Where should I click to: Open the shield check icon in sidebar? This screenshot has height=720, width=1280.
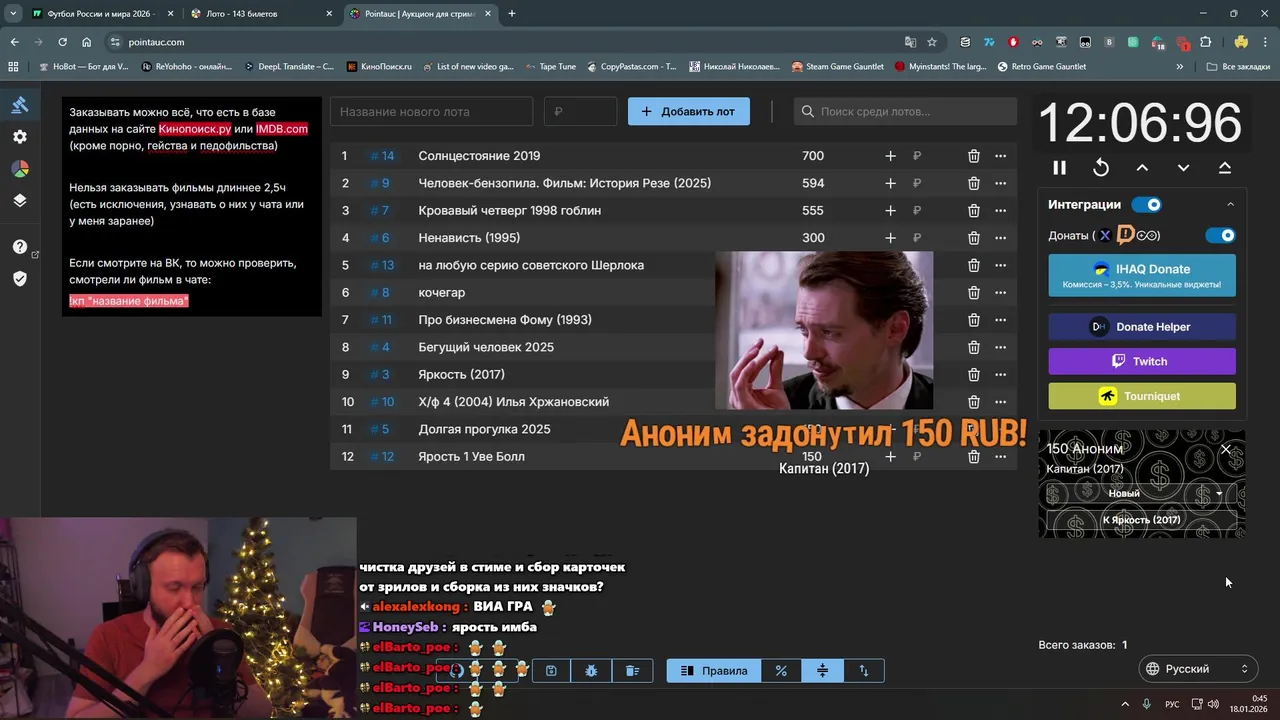pos(20,278)
